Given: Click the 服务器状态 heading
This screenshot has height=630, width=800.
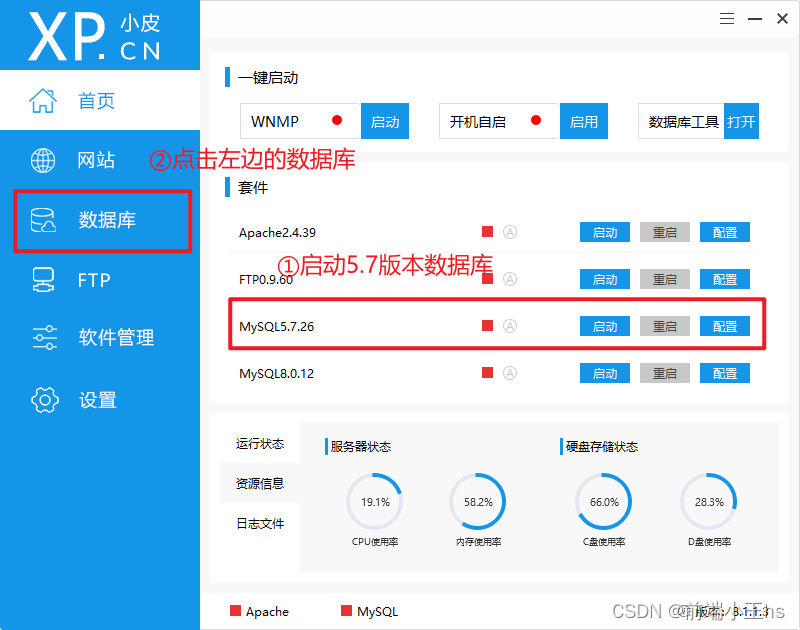Looking at the screenshot, I should click(x=360, y=447).
